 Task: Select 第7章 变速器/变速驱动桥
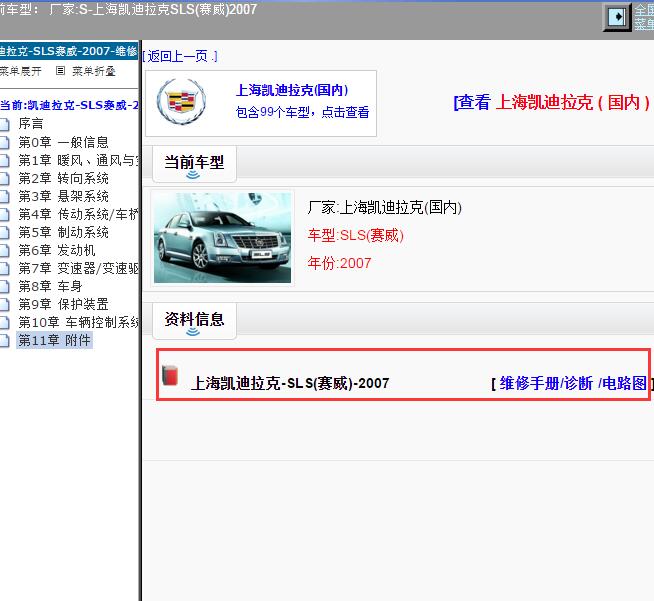coord(78,268)
